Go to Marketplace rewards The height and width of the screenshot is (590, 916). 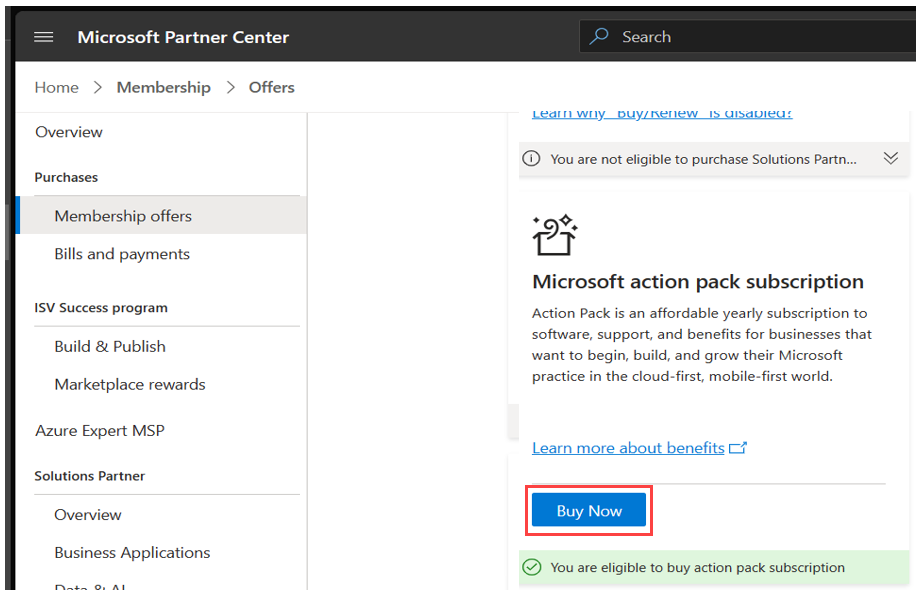(x=130, y=384)
